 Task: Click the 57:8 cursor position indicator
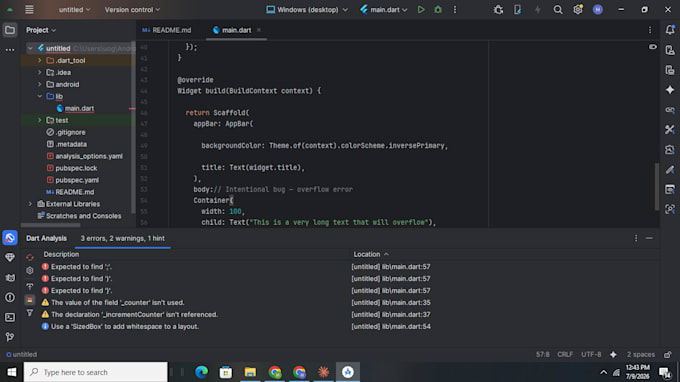click(543, 355)
